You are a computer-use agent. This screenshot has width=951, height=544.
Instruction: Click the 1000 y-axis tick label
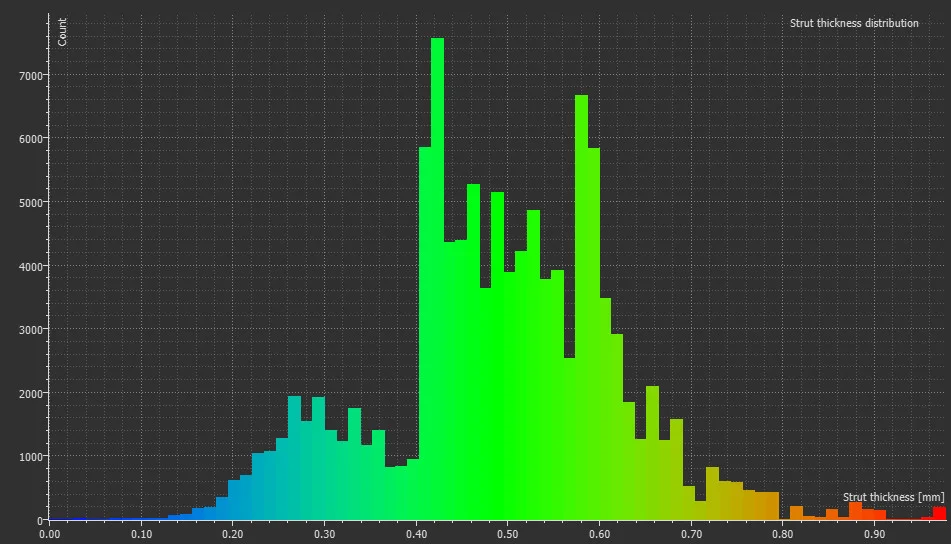coord(31,457)
